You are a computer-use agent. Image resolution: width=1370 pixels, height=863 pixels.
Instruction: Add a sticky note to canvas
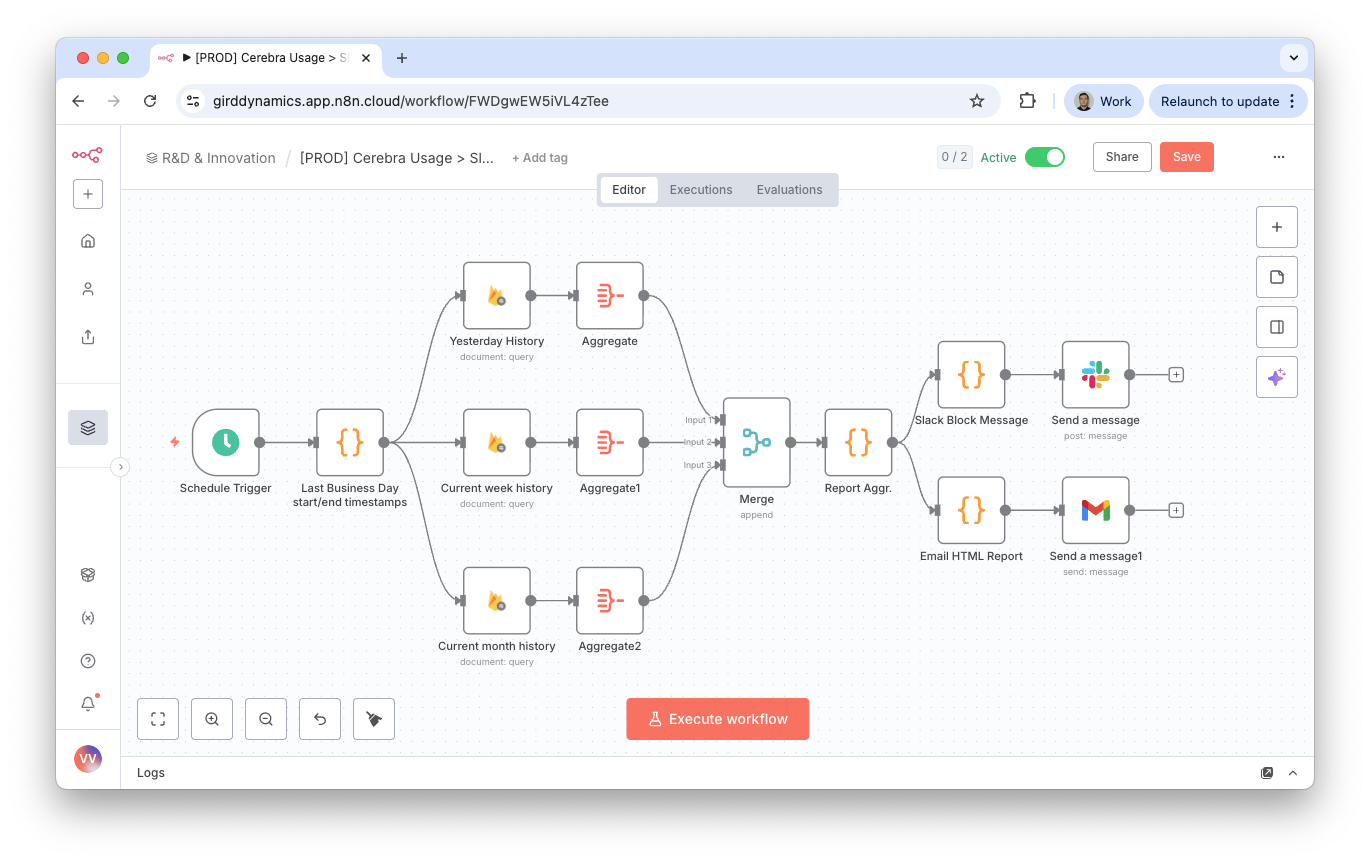1277,277
